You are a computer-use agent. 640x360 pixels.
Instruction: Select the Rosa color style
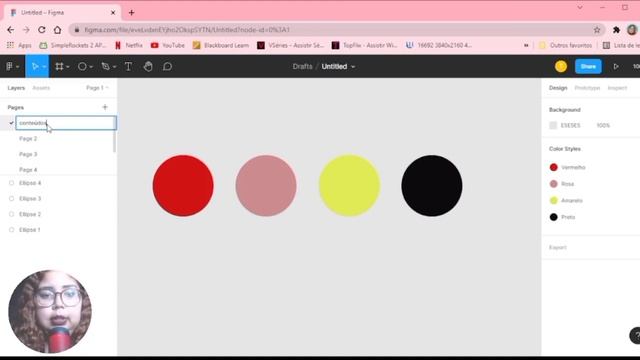pyautogui.click(x=562, y=184)
